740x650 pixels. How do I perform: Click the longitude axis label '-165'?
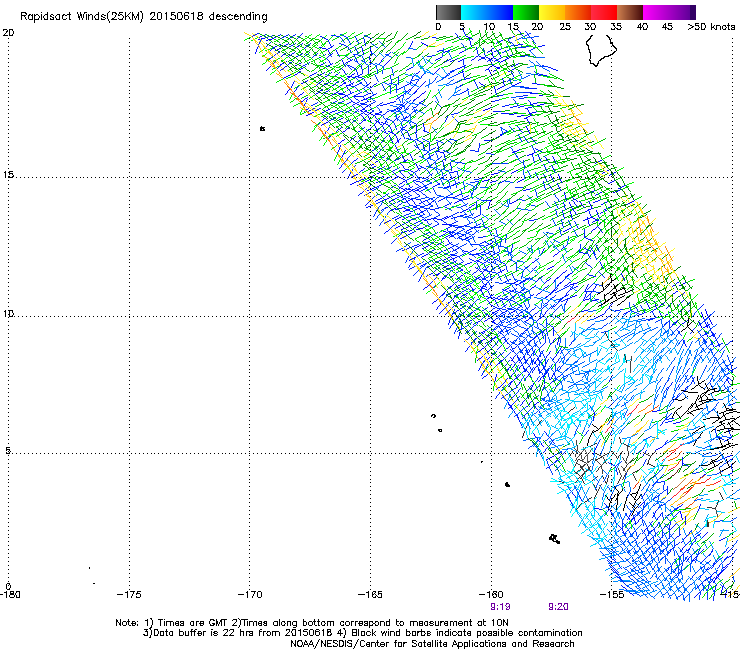370,594
